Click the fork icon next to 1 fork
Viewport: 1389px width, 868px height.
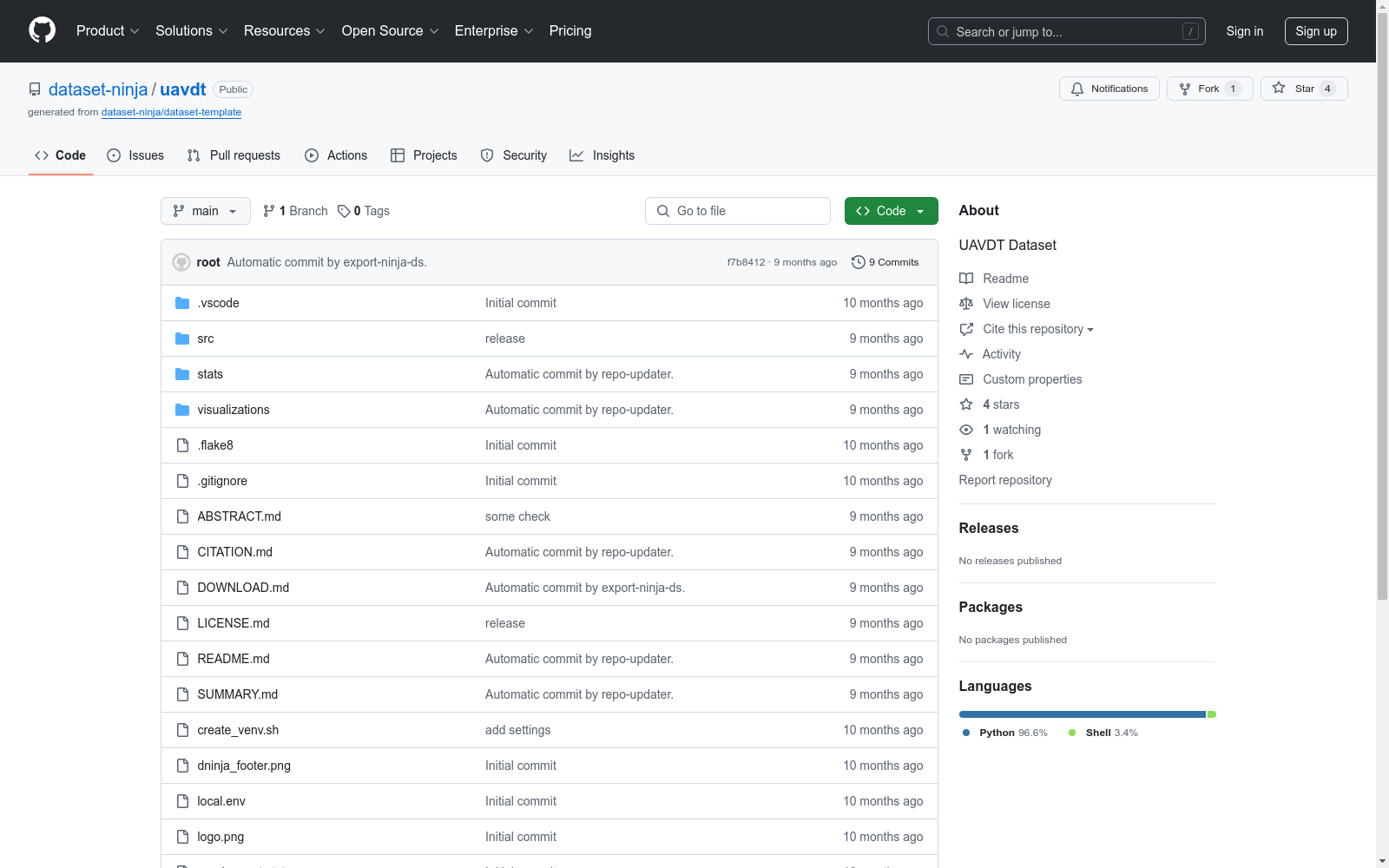click(x=966, y=455)
